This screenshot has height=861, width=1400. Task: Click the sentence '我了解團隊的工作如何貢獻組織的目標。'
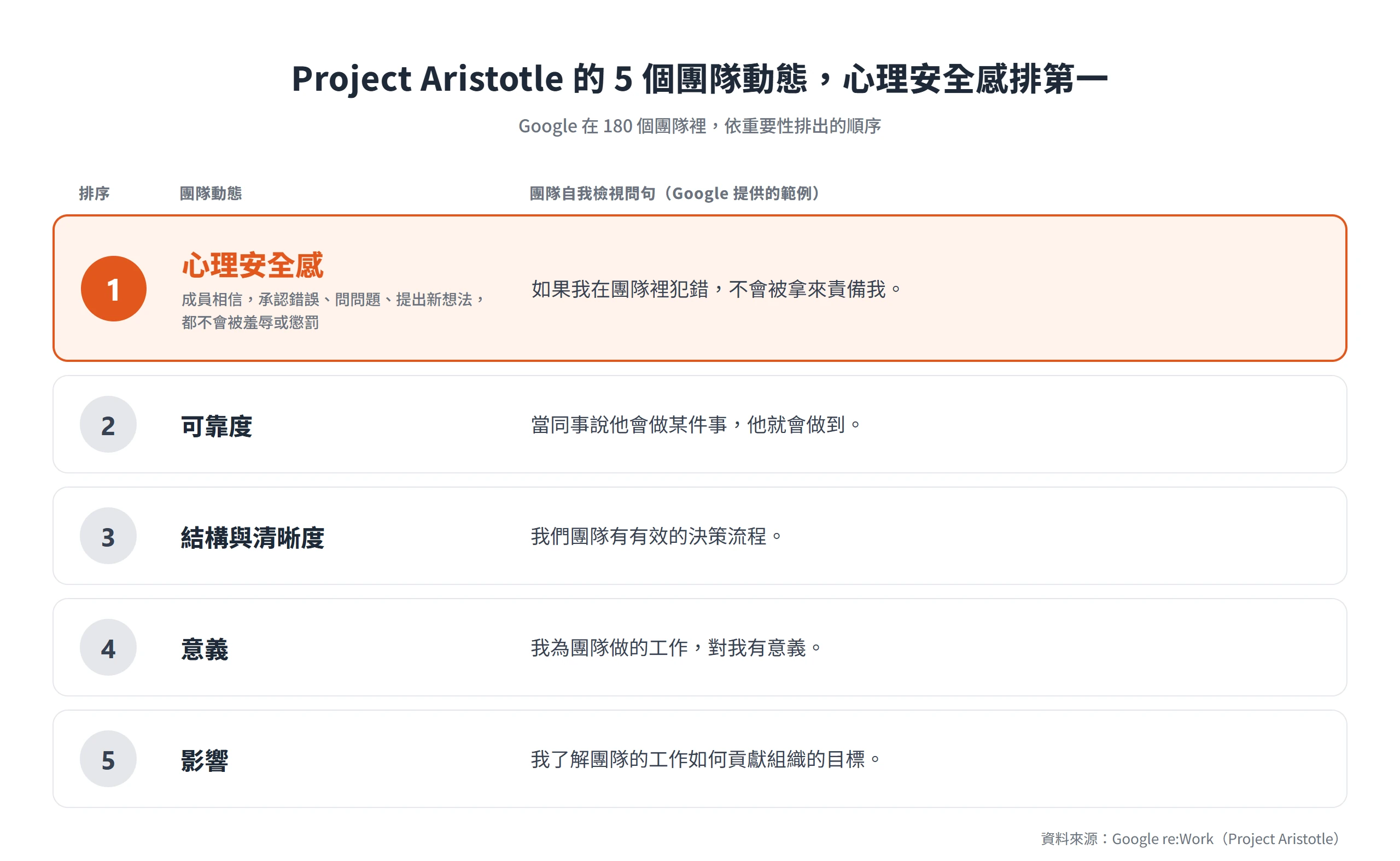[x=706, y=760]
